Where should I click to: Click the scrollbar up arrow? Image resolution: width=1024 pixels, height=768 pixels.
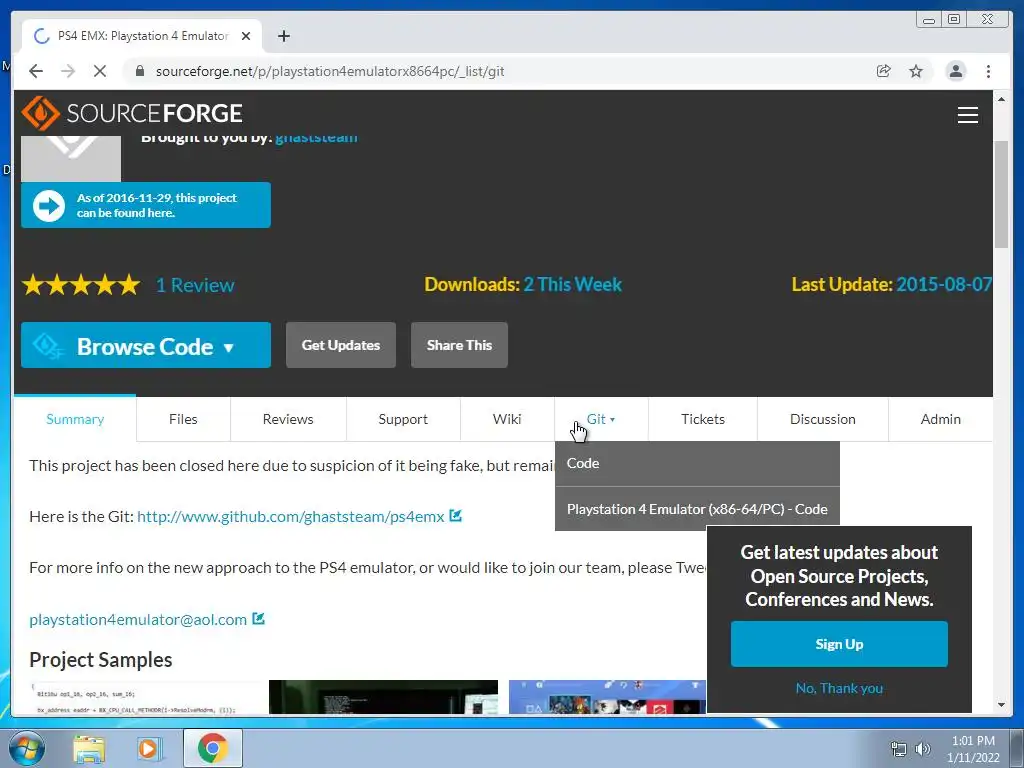(1001, 99)
